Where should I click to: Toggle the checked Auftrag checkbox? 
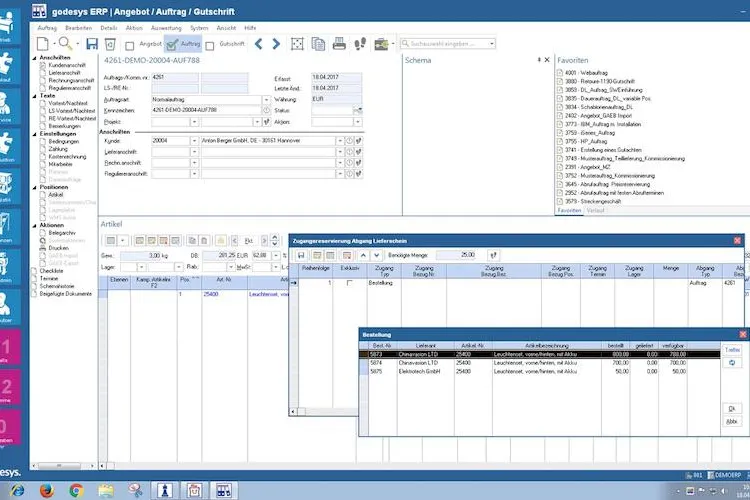(172, 45)
